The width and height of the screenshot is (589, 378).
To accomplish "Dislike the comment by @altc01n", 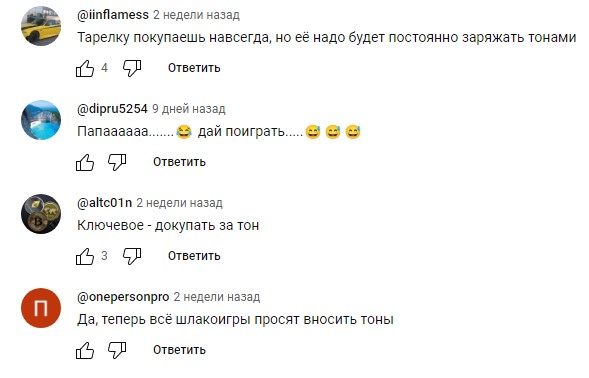I will point(132,256).
